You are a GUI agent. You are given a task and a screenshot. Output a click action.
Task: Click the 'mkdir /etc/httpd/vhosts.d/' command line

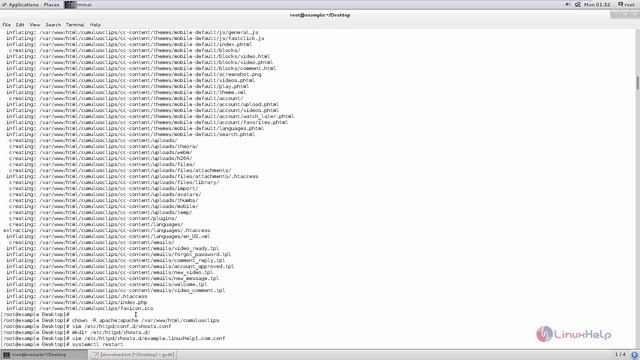tap(76, 333)
